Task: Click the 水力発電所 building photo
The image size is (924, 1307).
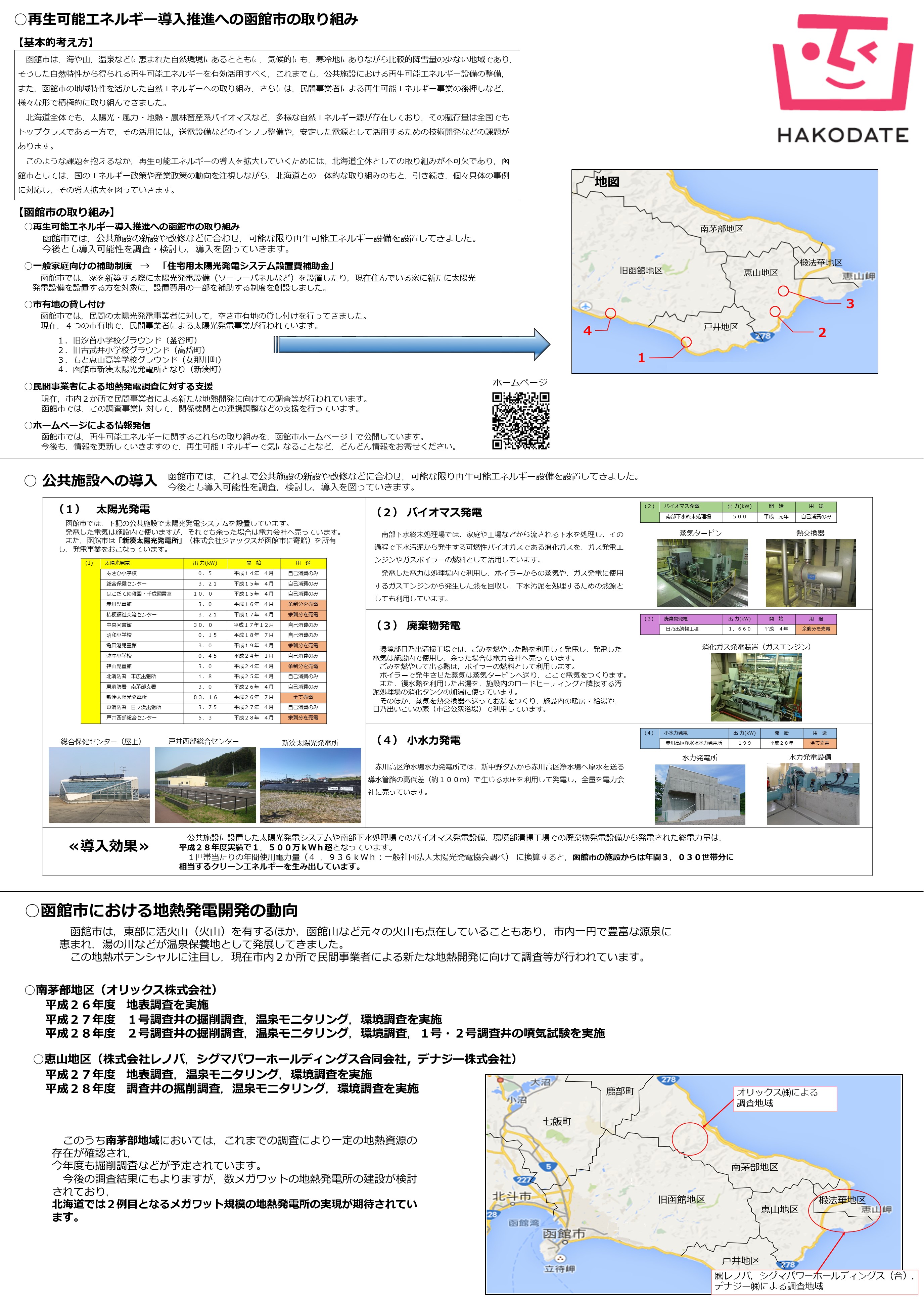Action: point(700,795)
